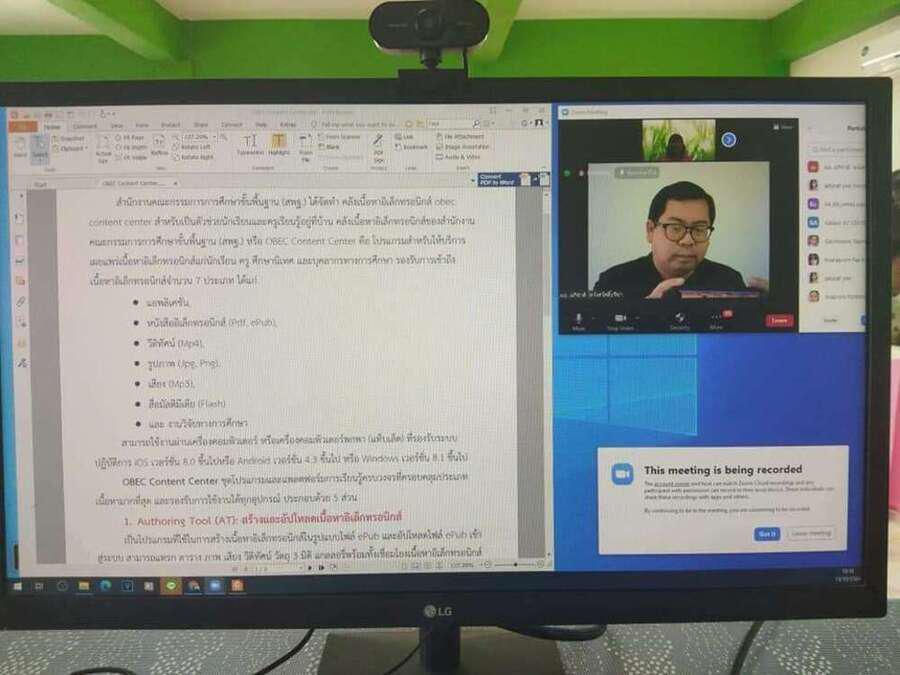Activate the Highlight tool
This screenshot has width=900, height=675.
[279, 145]
